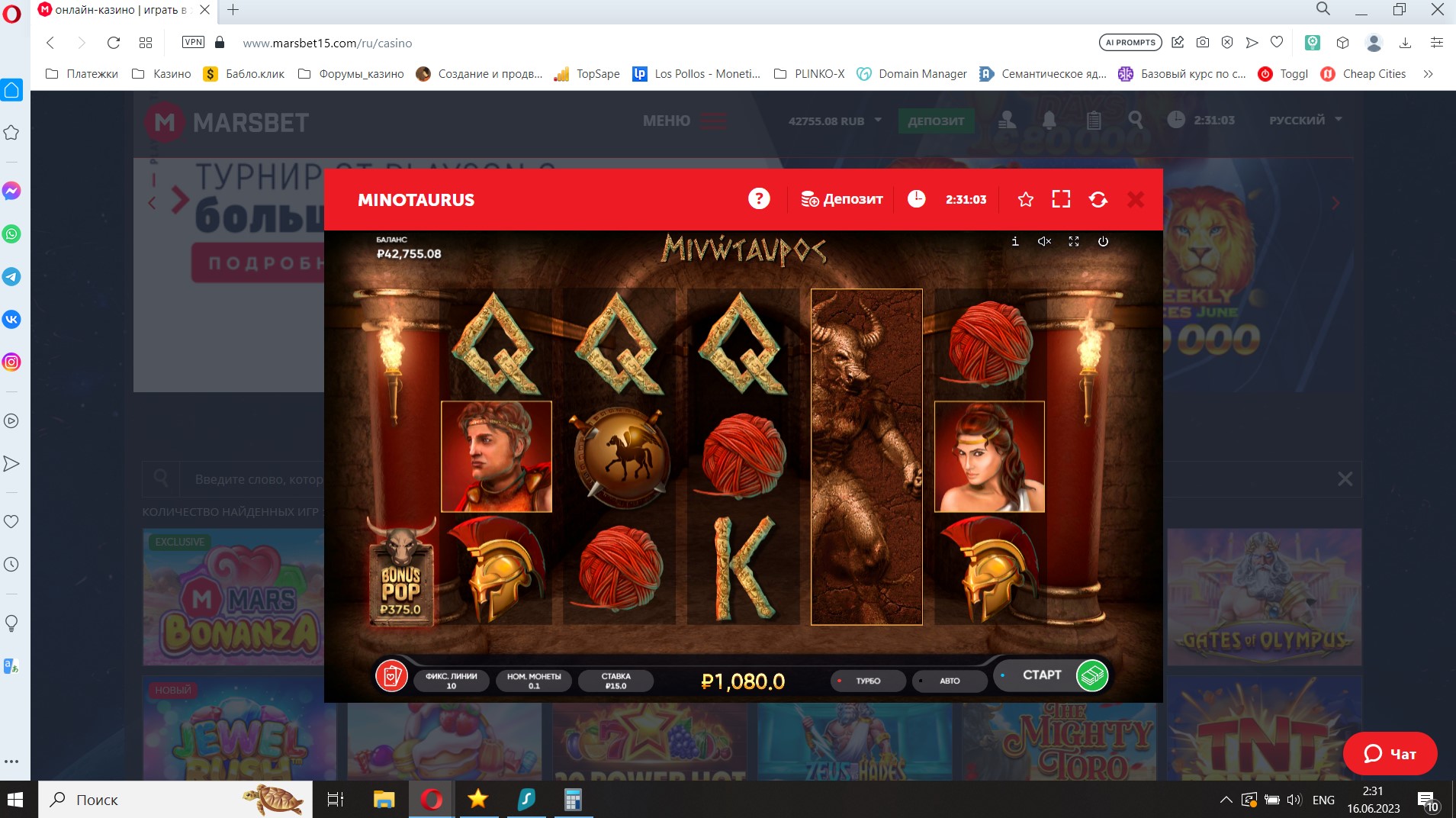Click the address bar URL
Image resolution: width=1456 pixels, height=818 pixels.
click(x=327, y=43)
